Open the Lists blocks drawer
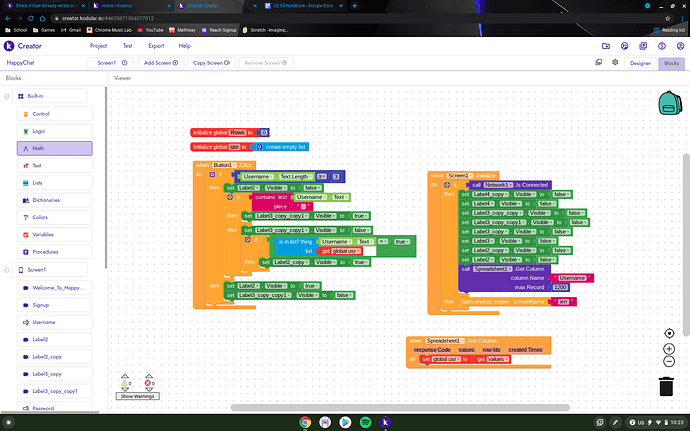This screenshot has height=431, width=690. [x=55, y=183]
